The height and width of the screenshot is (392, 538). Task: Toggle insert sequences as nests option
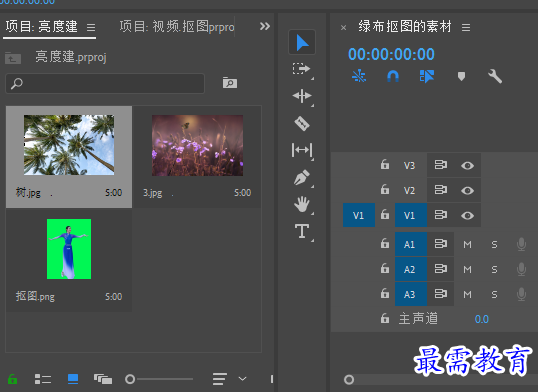coord(359,76)
